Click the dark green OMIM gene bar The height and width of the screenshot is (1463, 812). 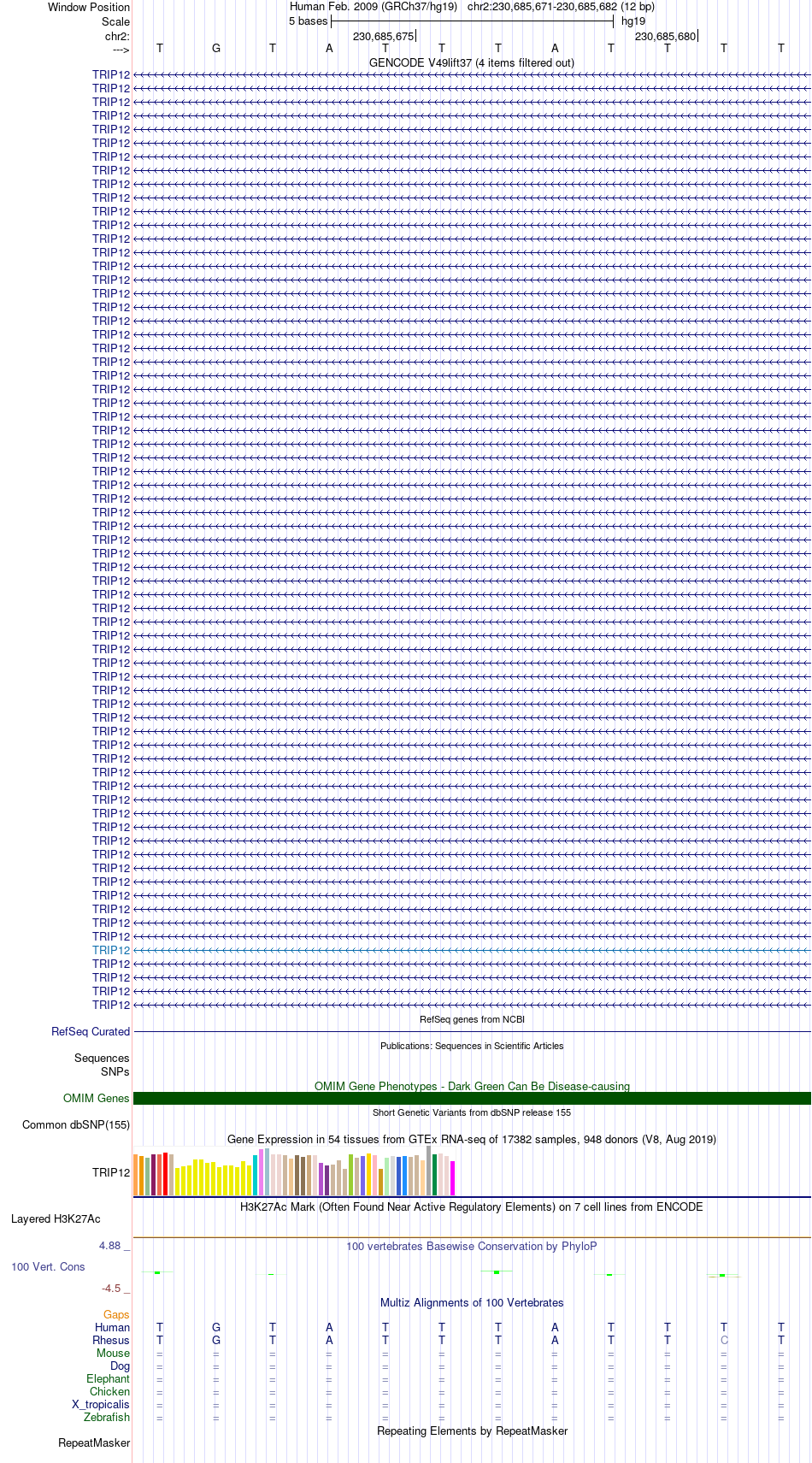[x=472, y=1098]
